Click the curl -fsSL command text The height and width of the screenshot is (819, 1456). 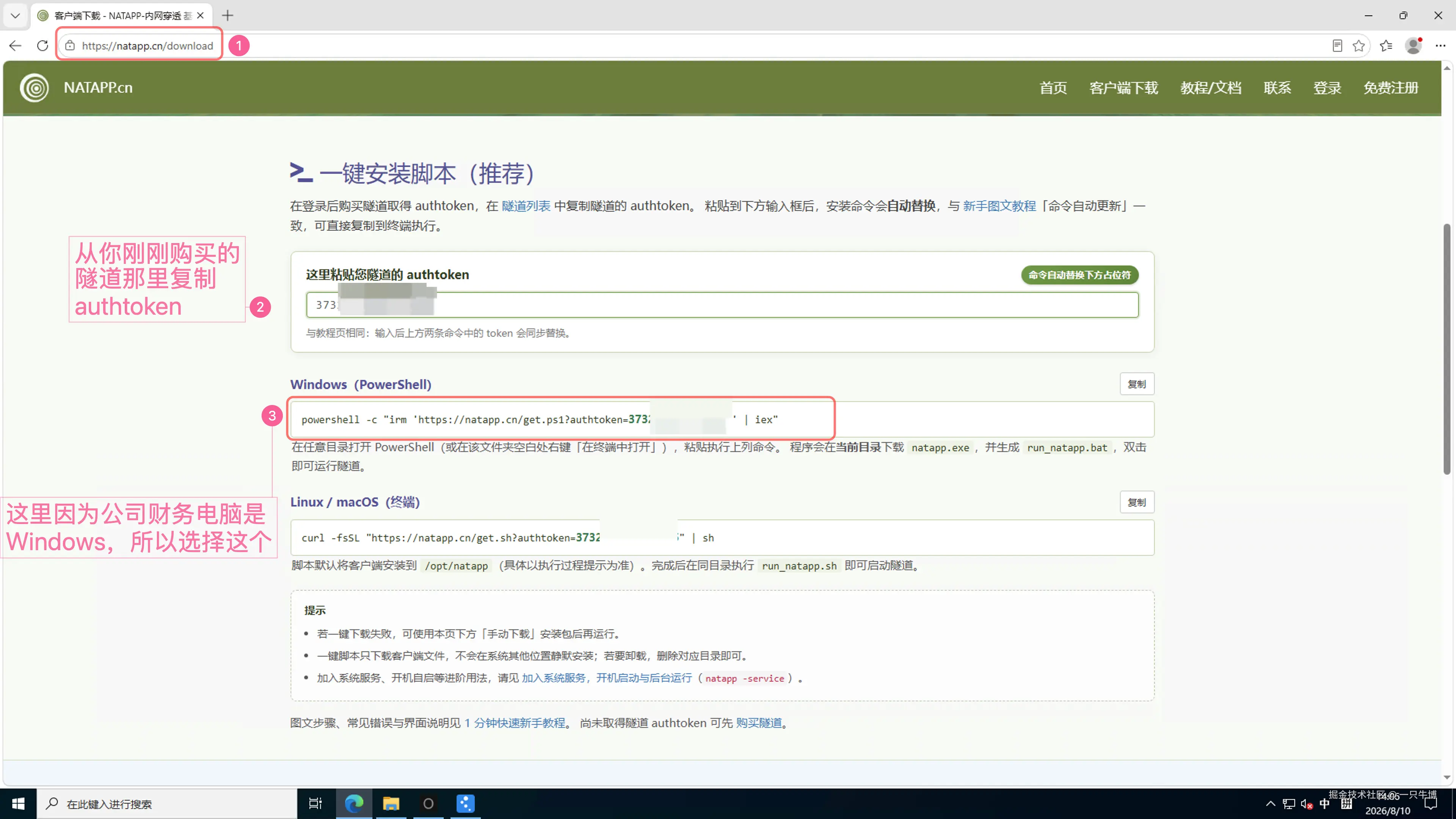[508, 538]
